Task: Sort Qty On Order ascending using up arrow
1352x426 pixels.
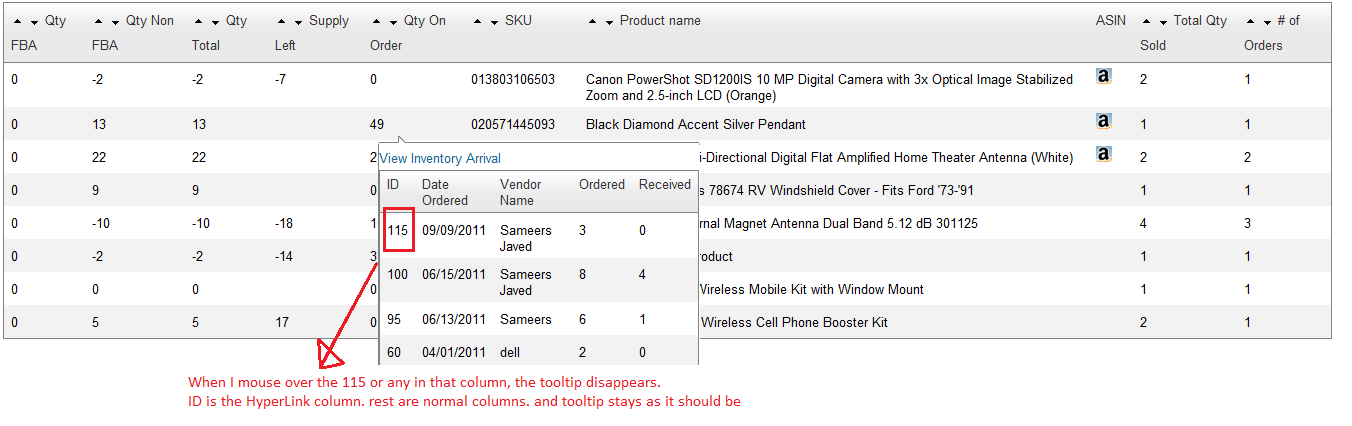Action: [376, 21]
